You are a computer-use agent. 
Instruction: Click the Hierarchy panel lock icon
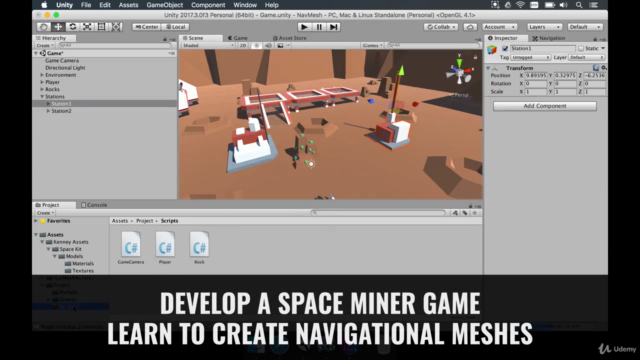165,39
